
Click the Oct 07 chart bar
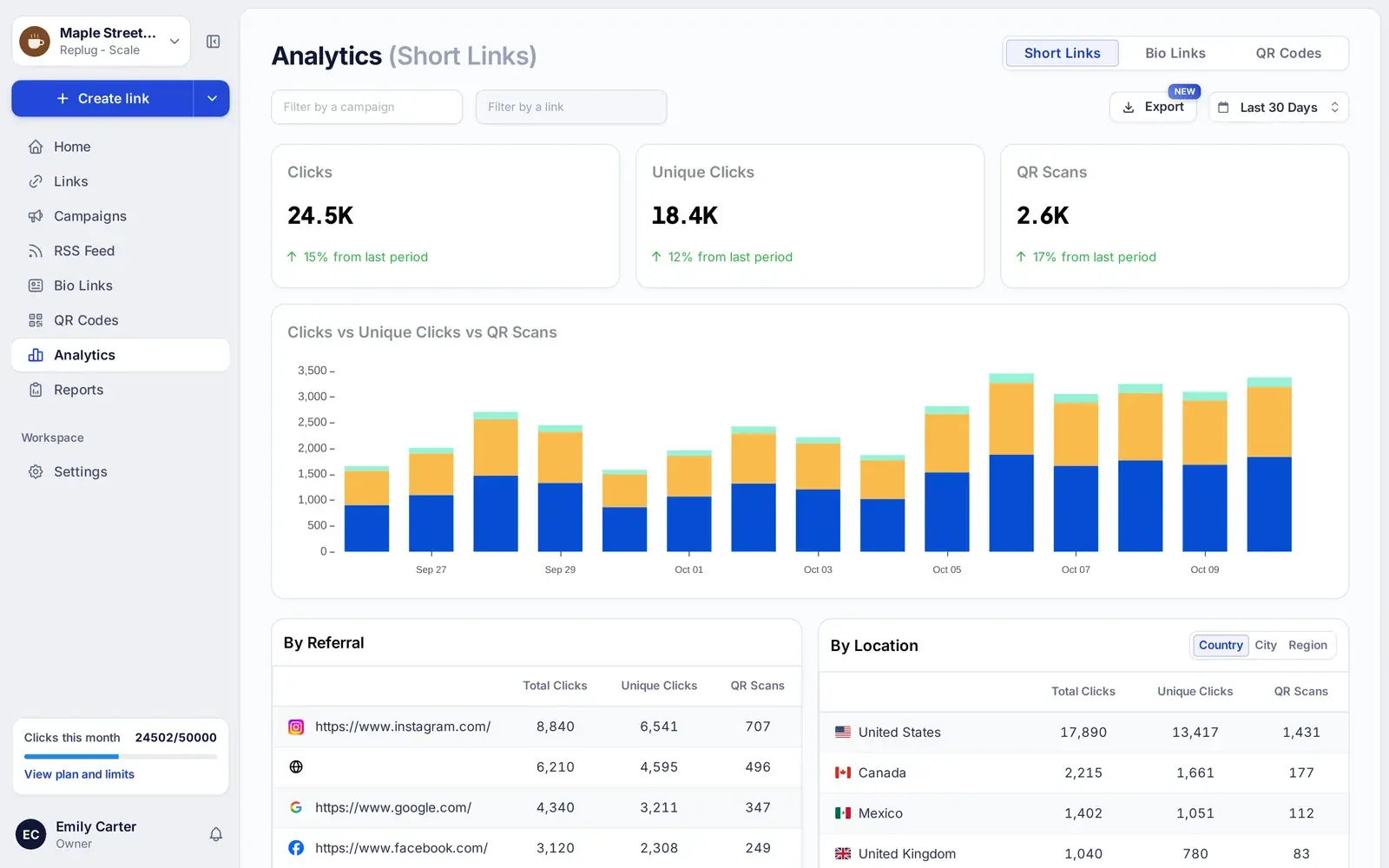[1076, 473]
